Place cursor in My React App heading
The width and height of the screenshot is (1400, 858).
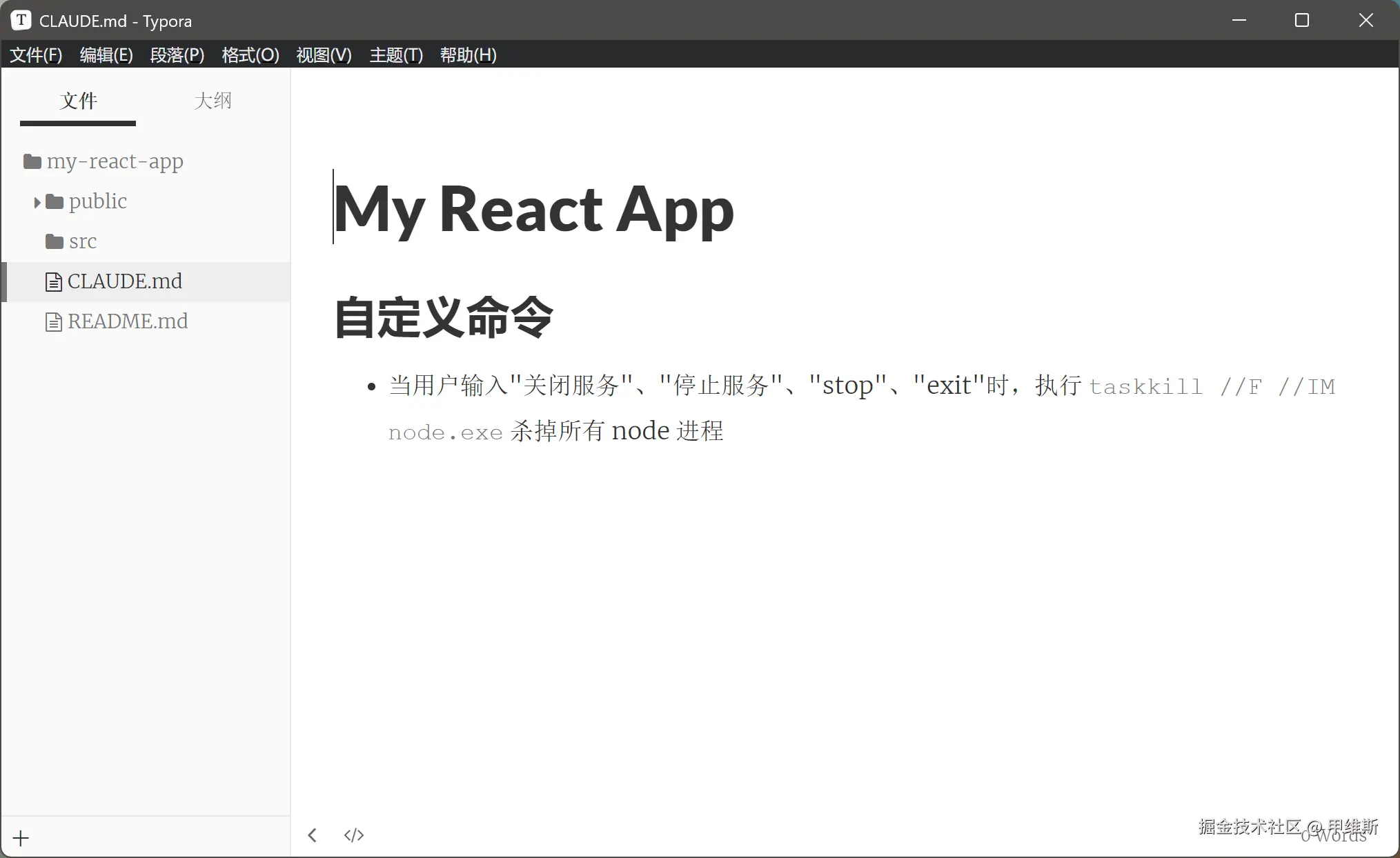[x=533, y=209]
